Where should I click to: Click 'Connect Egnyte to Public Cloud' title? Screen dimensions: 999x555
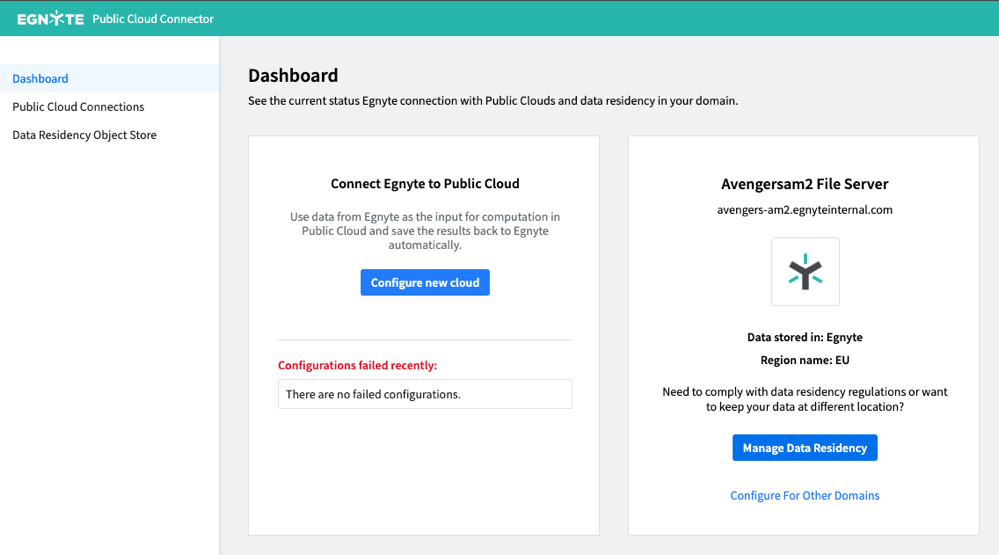point(425,184)
